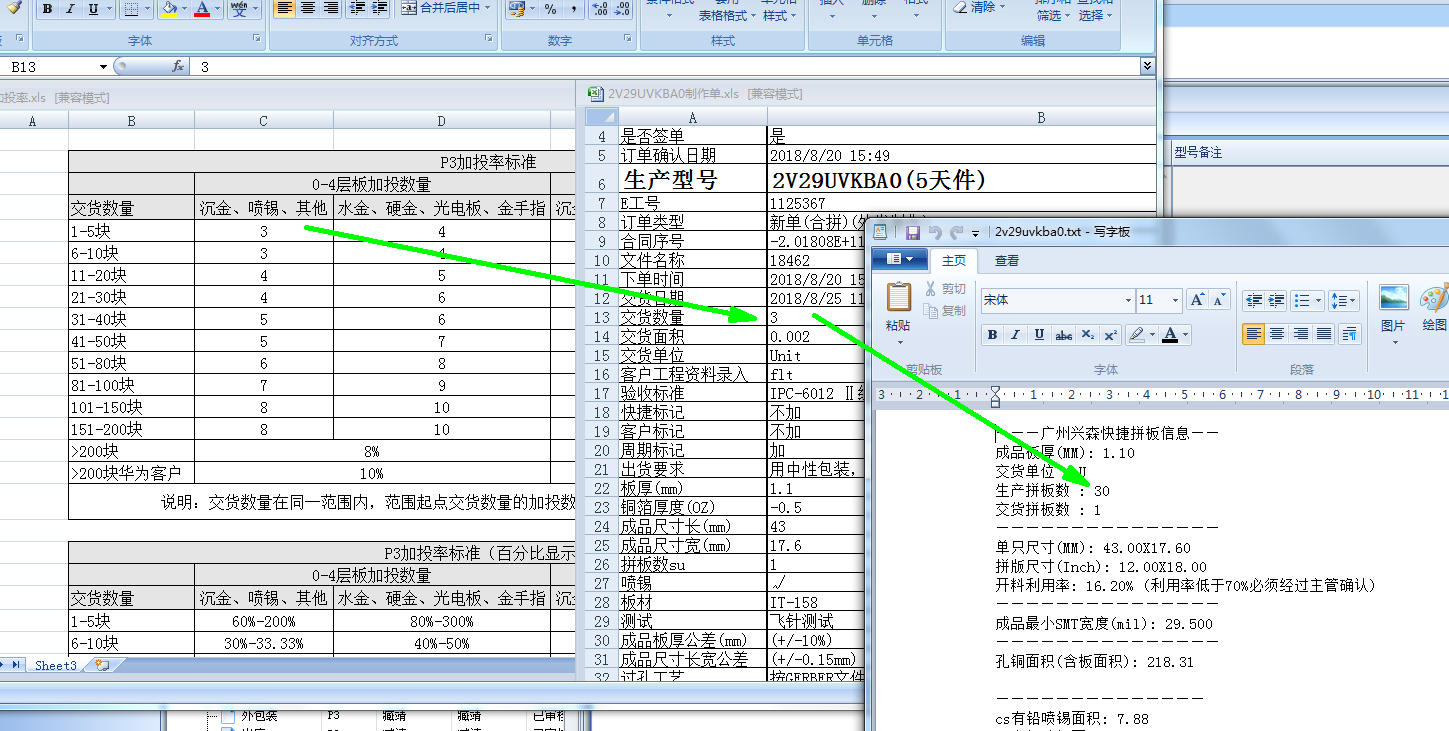Viewport: 1449px width, 731px height.
Task: Click WordPad 复制 copy button
Action: 944,311
